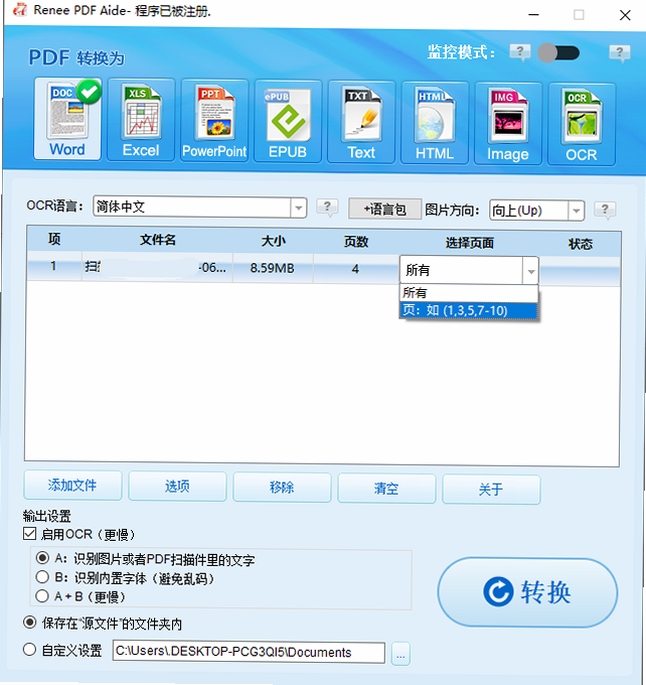Viewport: 646px width, 685px height.
Task: Choose 保存在源文件的文件夹内 radio option
Action: point(30,622)
